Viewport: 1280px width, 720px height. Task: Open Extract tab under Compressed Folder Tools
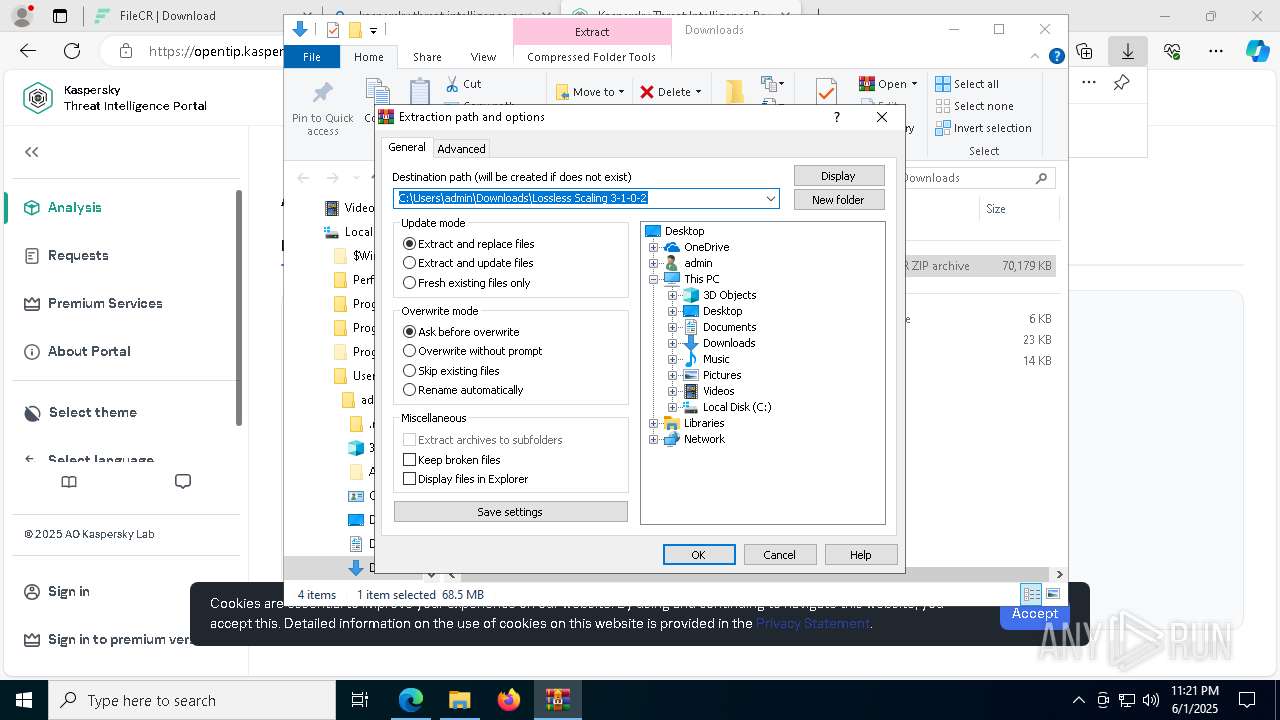(592, 32)
